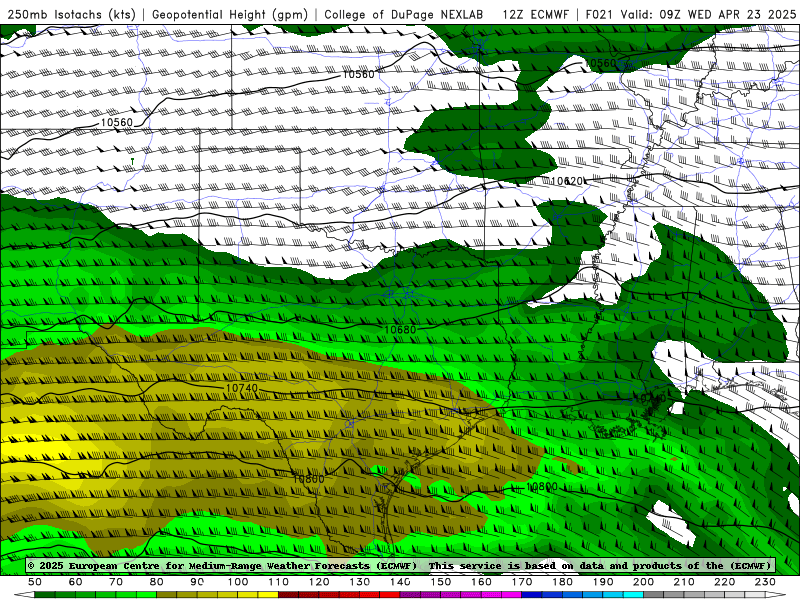The height and width of the screenshot is (600, 800).
Task: Click the legend value 120
Action: click(319, 582)
